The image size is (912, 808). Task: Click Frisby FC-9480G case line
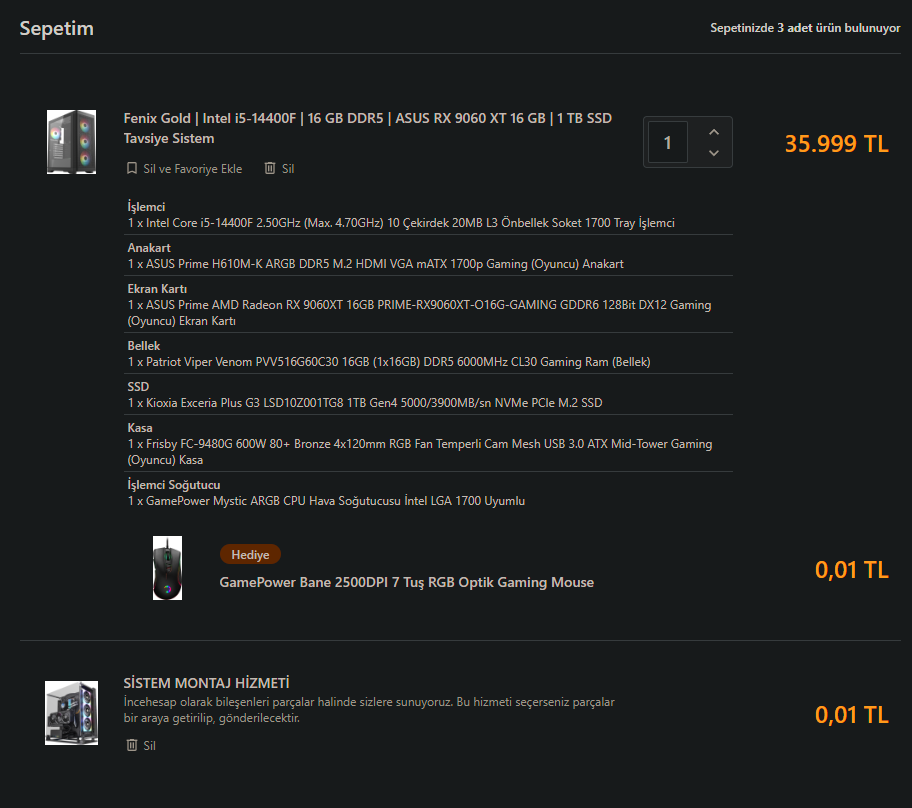click(420, 452)
